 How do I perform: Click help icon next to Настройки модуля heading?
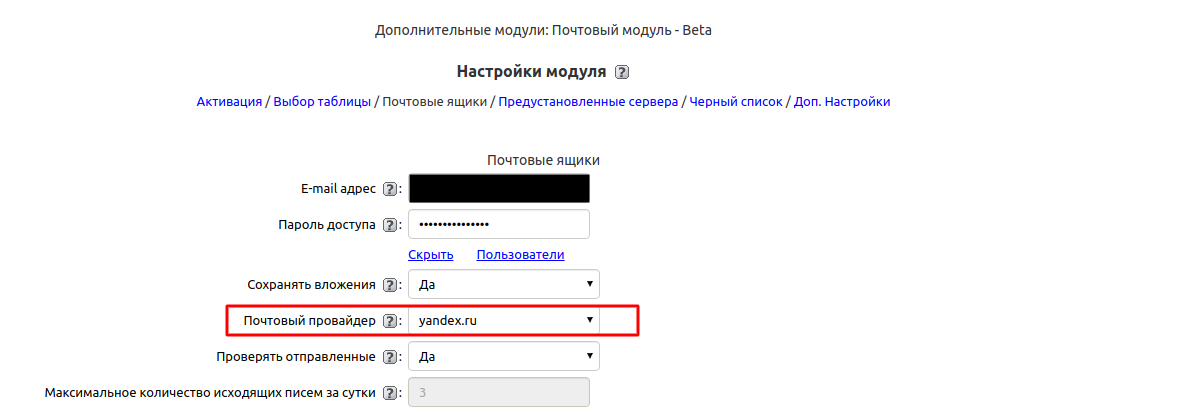622,72
